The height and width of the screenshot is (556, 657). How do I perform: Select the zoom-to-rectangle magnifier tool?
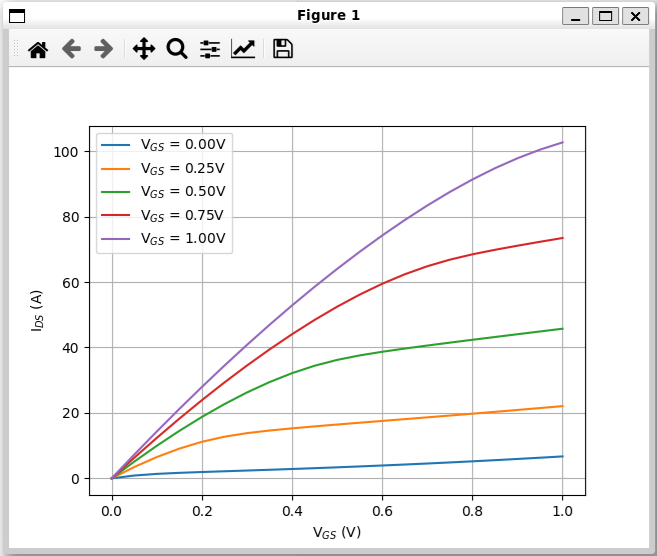tap(177, 49)
